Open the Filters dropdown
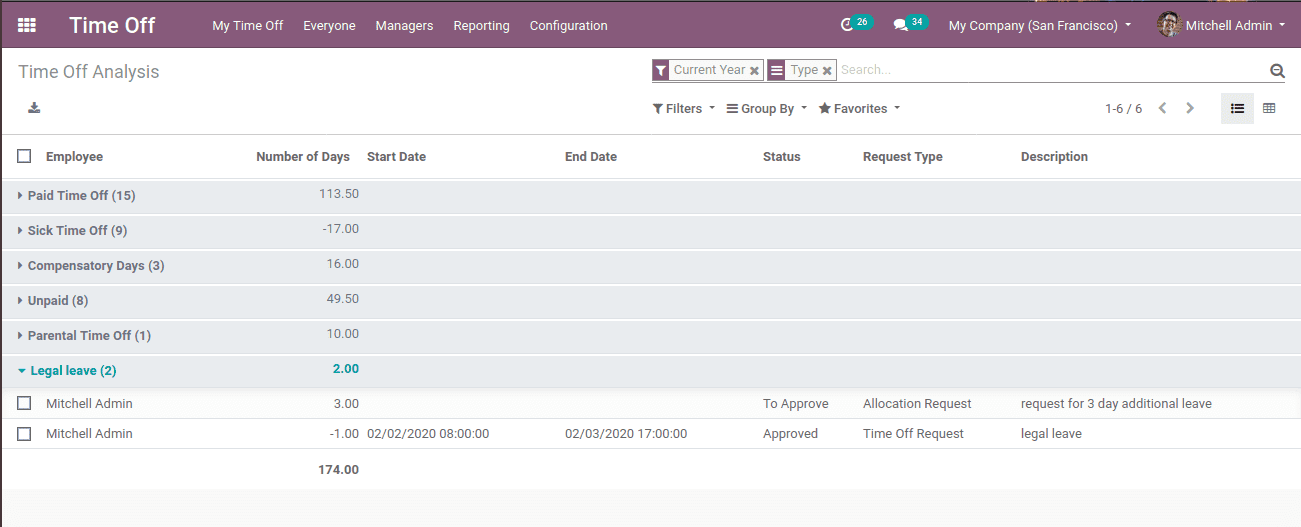The height and width of the screenshot is (527, 1301). (x=684, y=108)
